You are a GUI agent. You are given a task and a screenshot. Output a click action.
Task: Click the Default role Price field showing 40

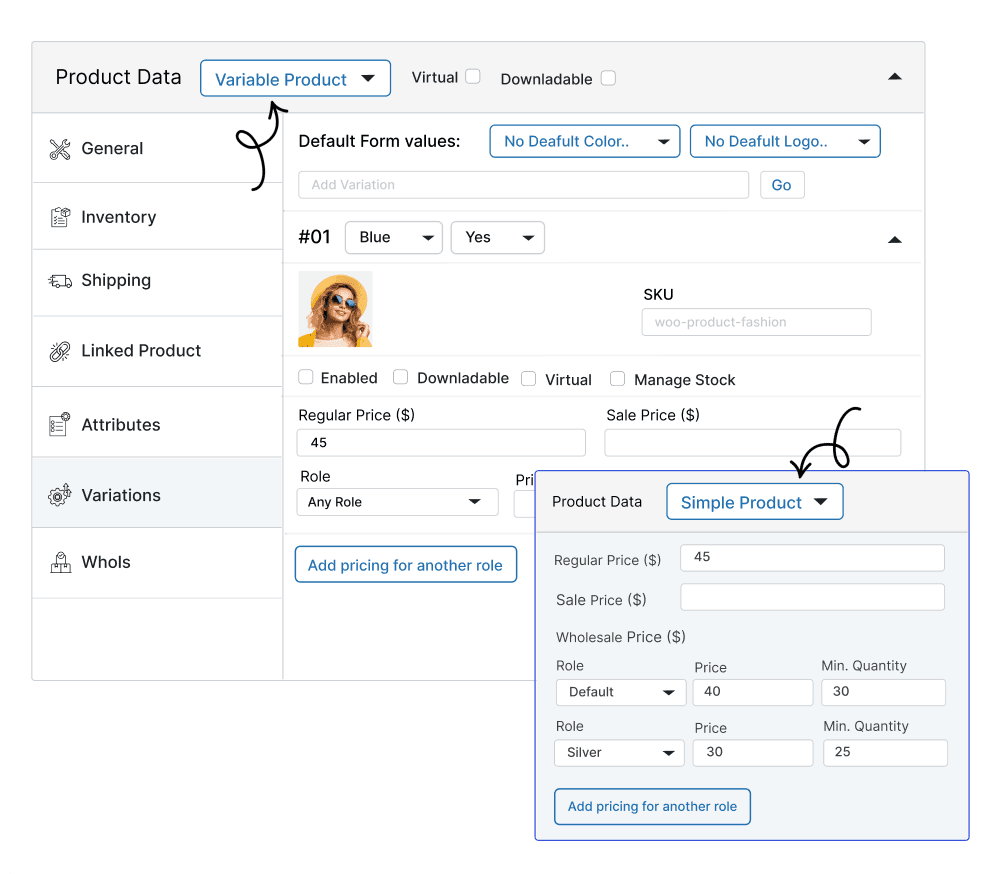click(x=753, y=693)
